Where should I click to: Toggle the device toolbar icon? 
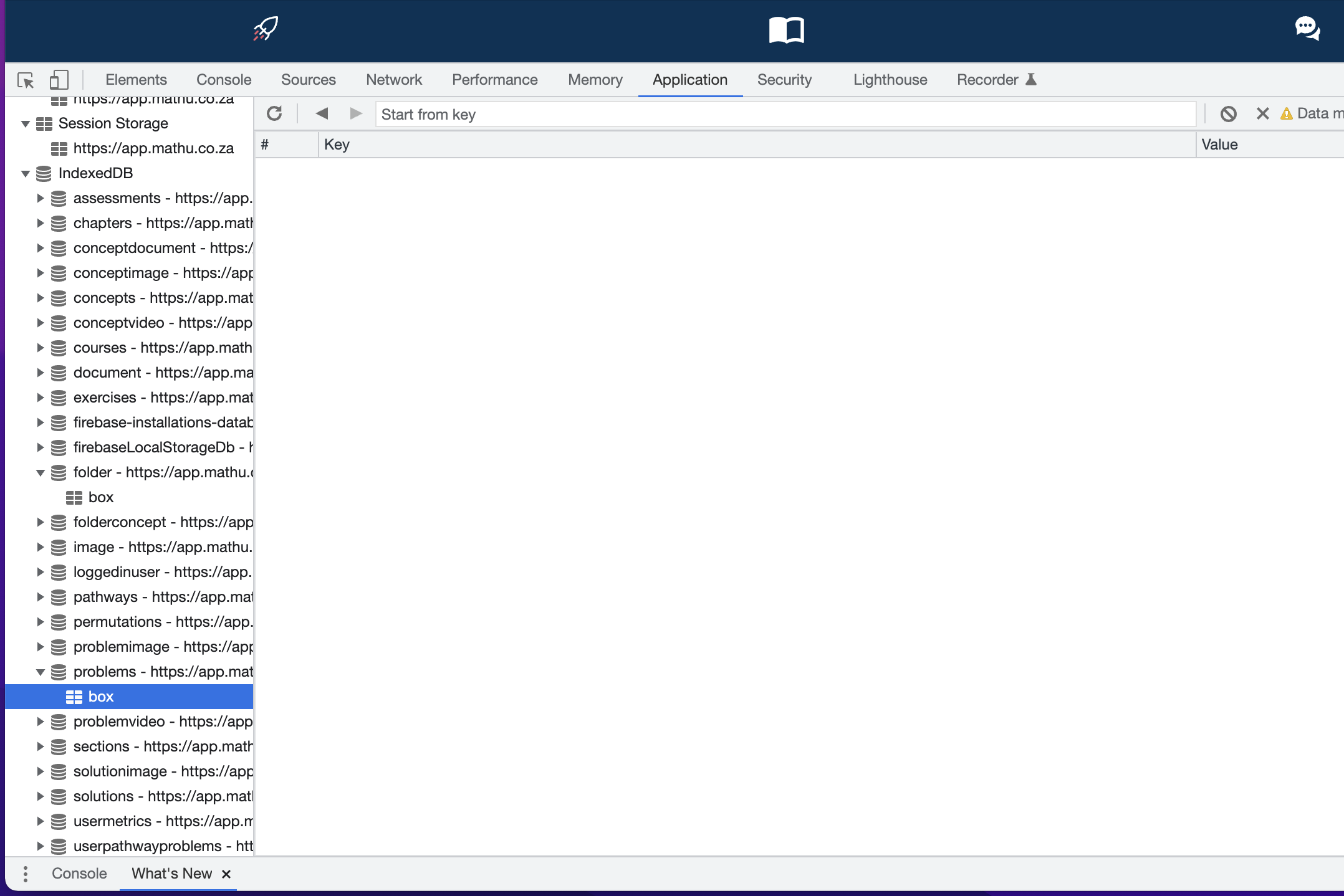pyautogui.click(x=59, y=80)
